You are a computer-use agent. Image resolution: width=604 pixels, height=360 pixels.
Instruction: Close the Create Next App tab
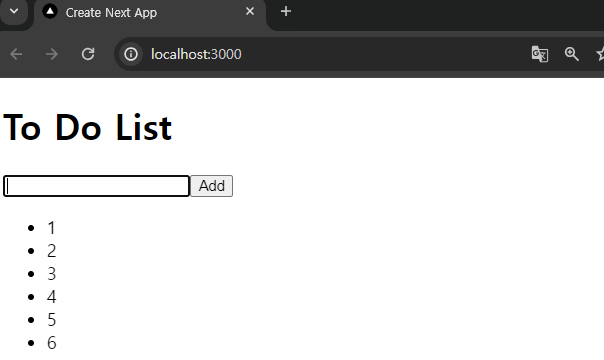click(x=250, y=12)
